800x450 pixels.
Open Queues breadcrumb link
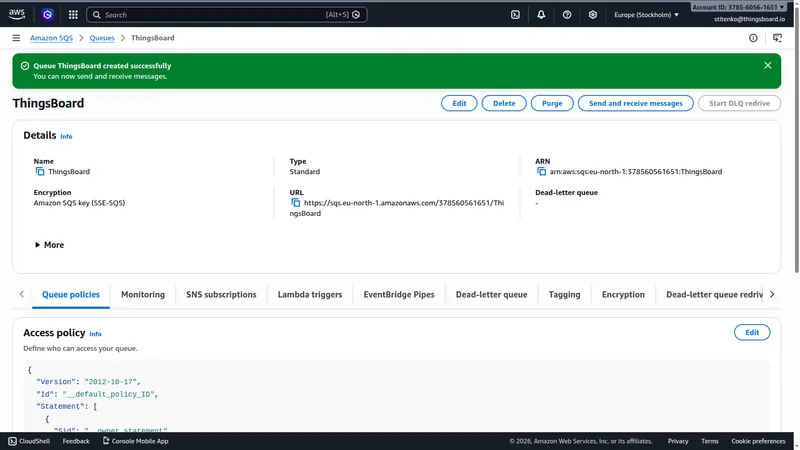tap(102, 38)
